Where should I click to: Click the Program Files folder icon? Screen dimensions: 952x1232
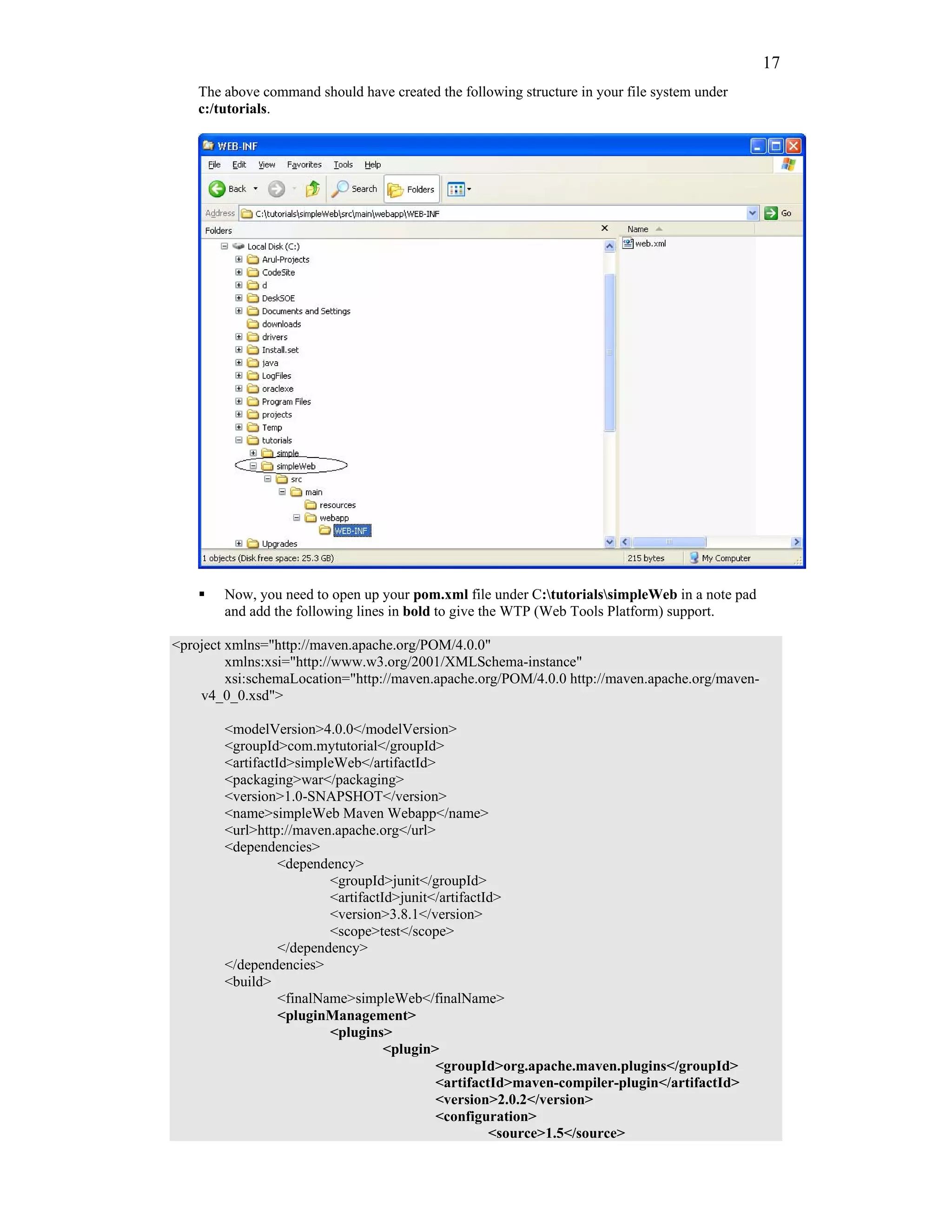[x=253, y=402]
